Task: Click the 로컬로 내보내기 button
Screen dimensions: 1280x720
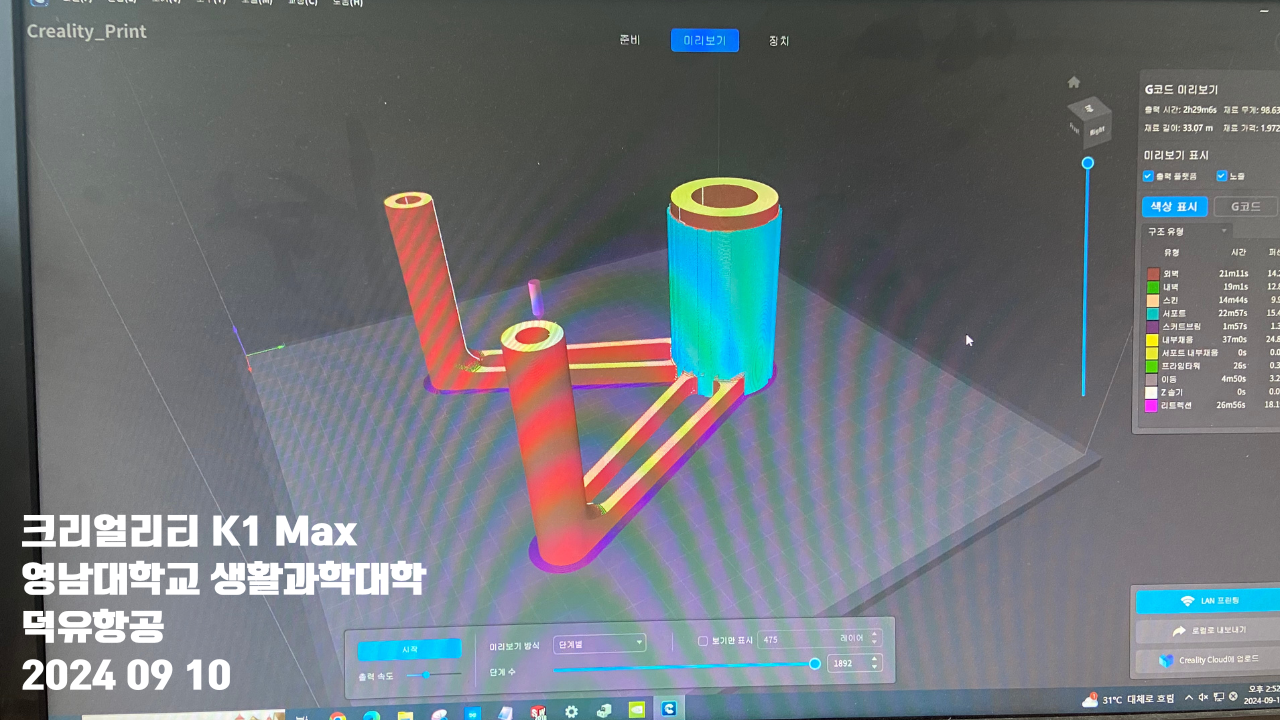Action: click(1208, 631)
